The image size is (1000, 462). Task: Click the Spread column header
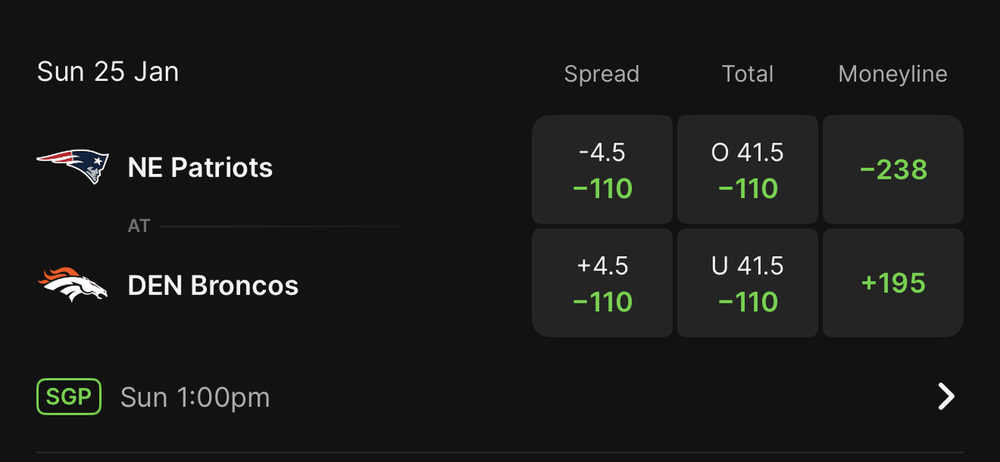tap(601, 74)
